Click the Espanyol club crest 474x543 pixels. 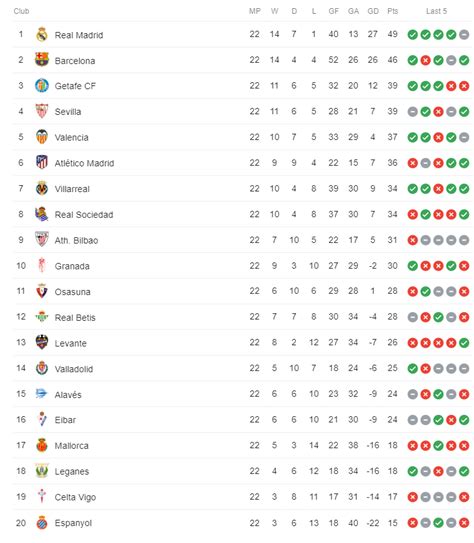[x=42, y=523]
